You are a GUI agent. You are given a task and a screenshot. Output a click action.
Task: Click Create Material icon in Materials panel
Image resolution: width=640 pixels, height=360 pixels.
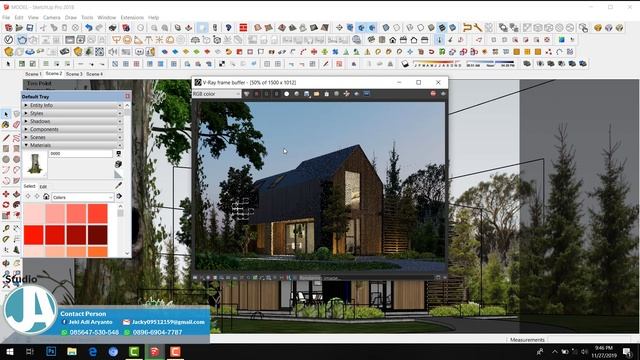point(118,164)
